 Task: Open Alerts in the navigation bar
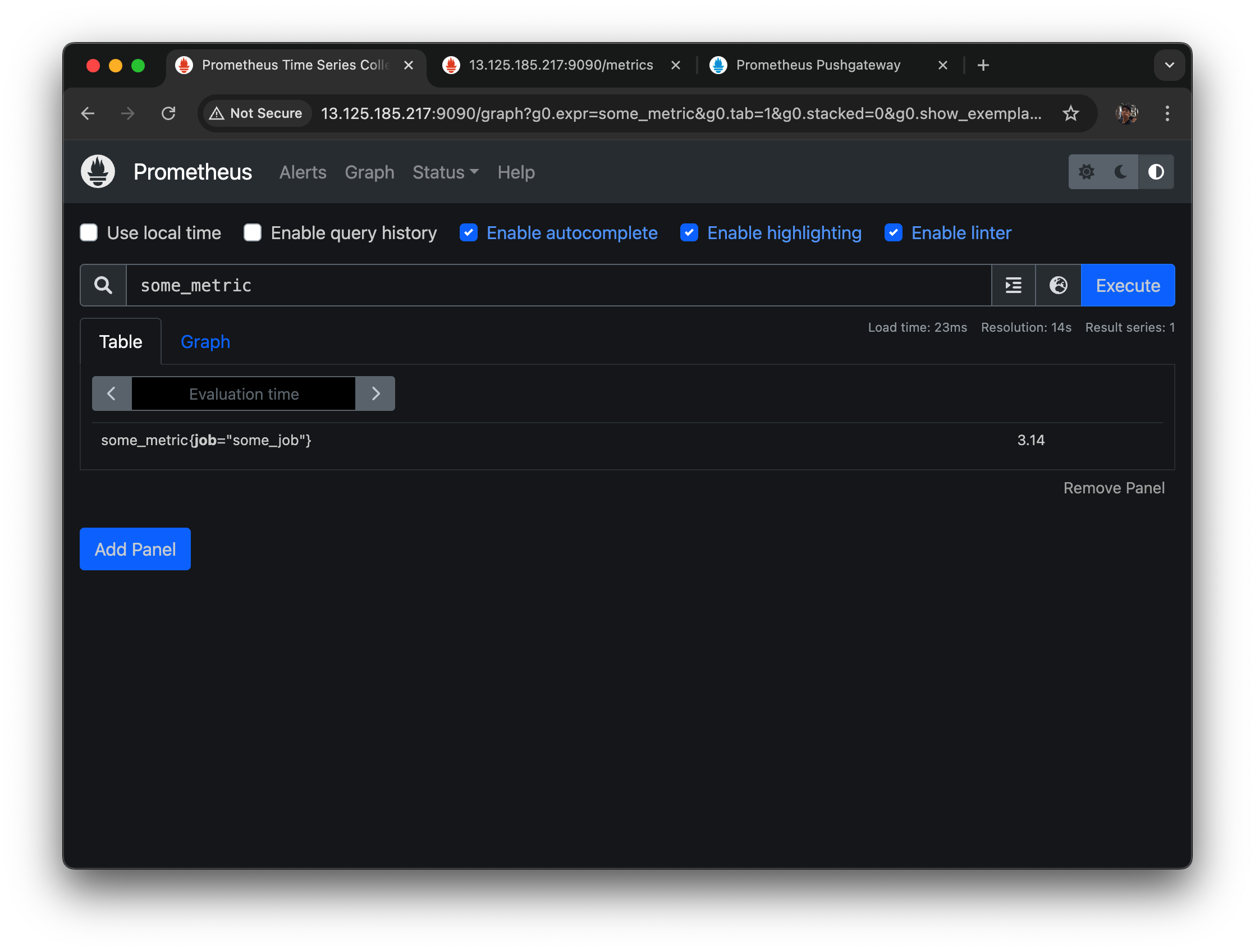coord(303,172)
